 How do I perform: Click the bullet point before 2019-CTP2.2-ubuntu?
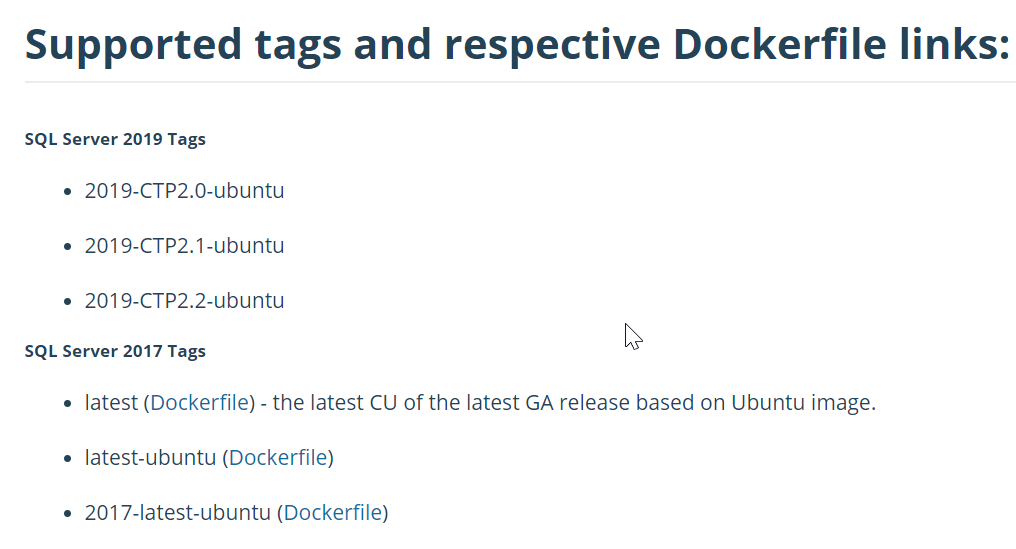(x=67, y=302)
